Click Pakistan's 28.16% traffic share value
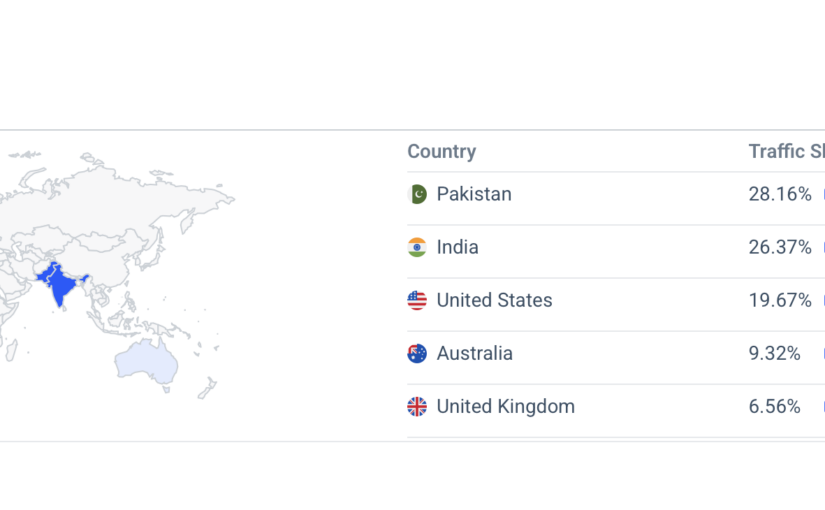825x510 pixels. [x=780, y=194]
